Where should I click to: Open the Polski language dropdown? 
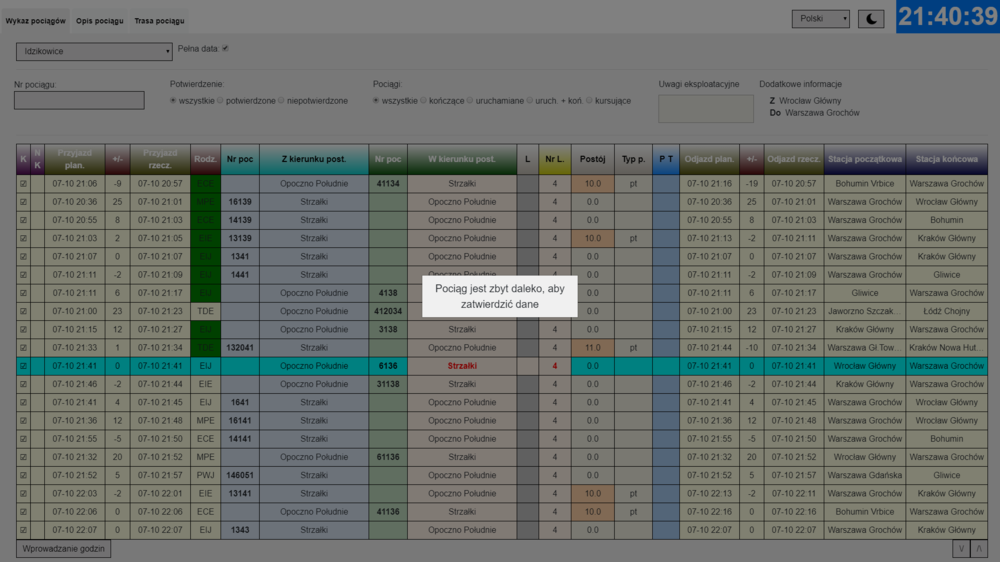821,19
